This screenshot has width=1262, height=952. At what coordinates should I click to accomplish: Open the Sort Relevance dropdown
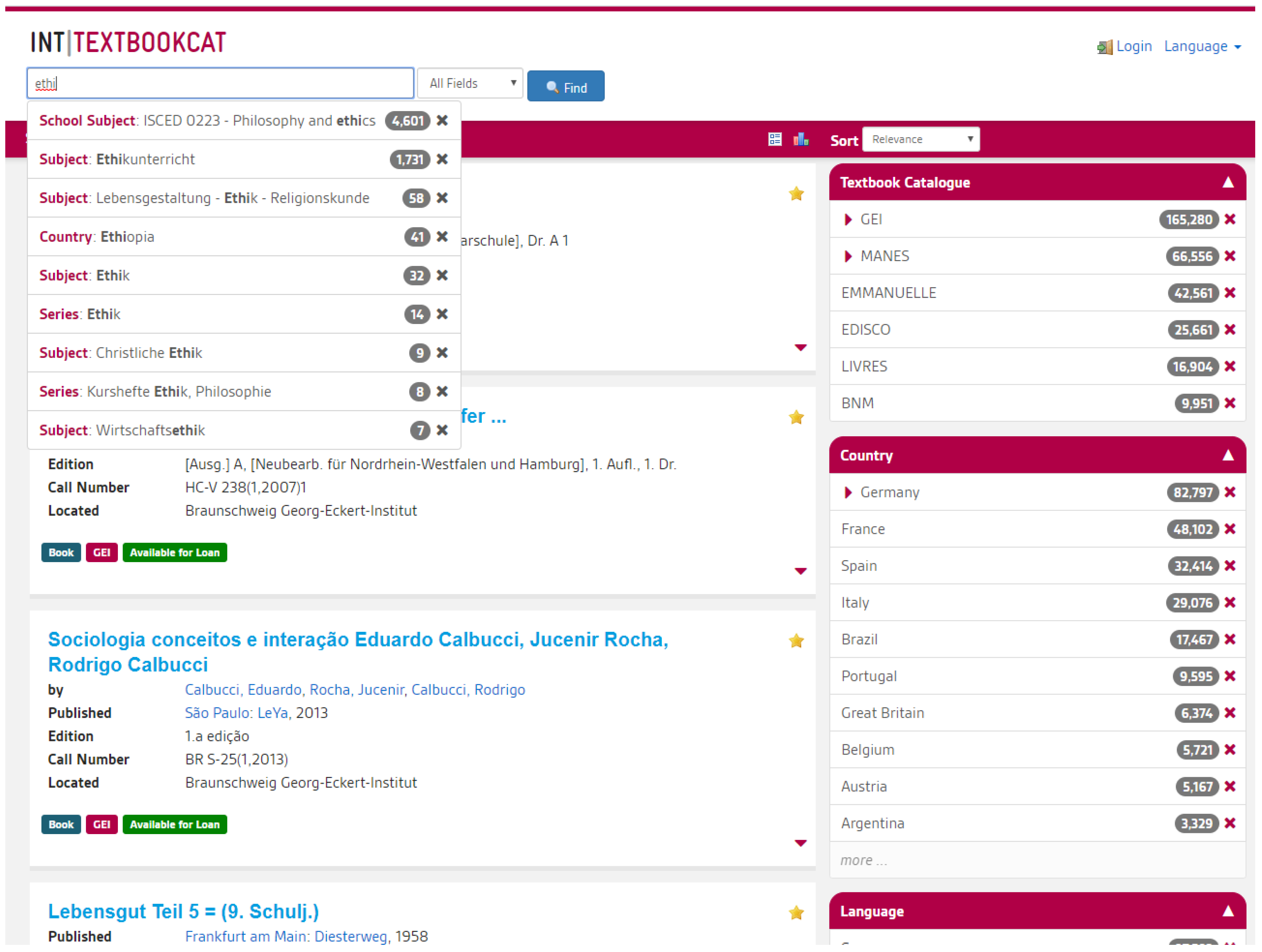[x=920, y=139]
